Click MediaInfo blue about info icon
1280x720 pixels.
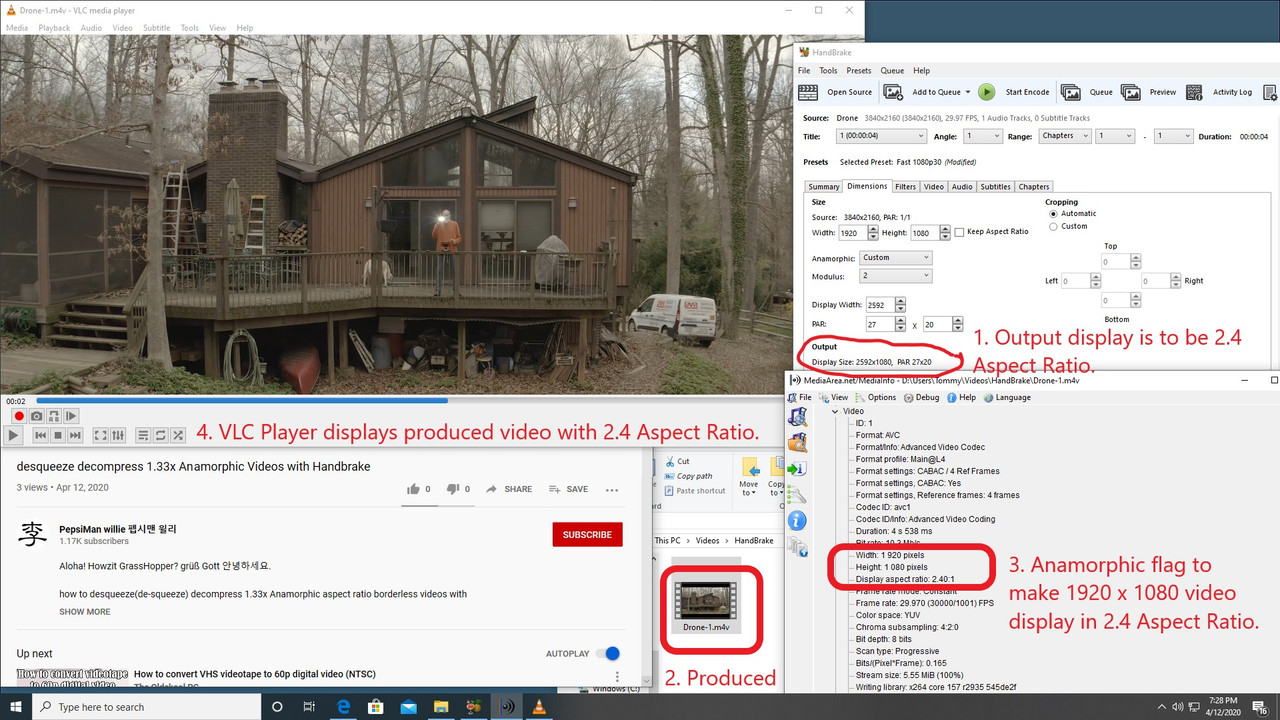click(797, 520)
